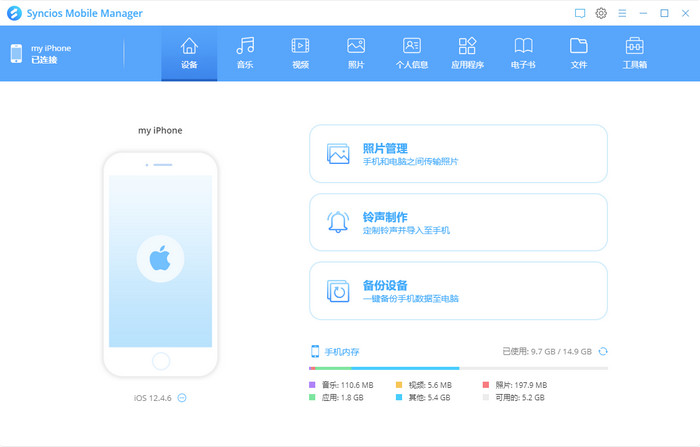Click the Apple logo on phone preview
The height and width of the screenshot is (447, 700).
160,259
